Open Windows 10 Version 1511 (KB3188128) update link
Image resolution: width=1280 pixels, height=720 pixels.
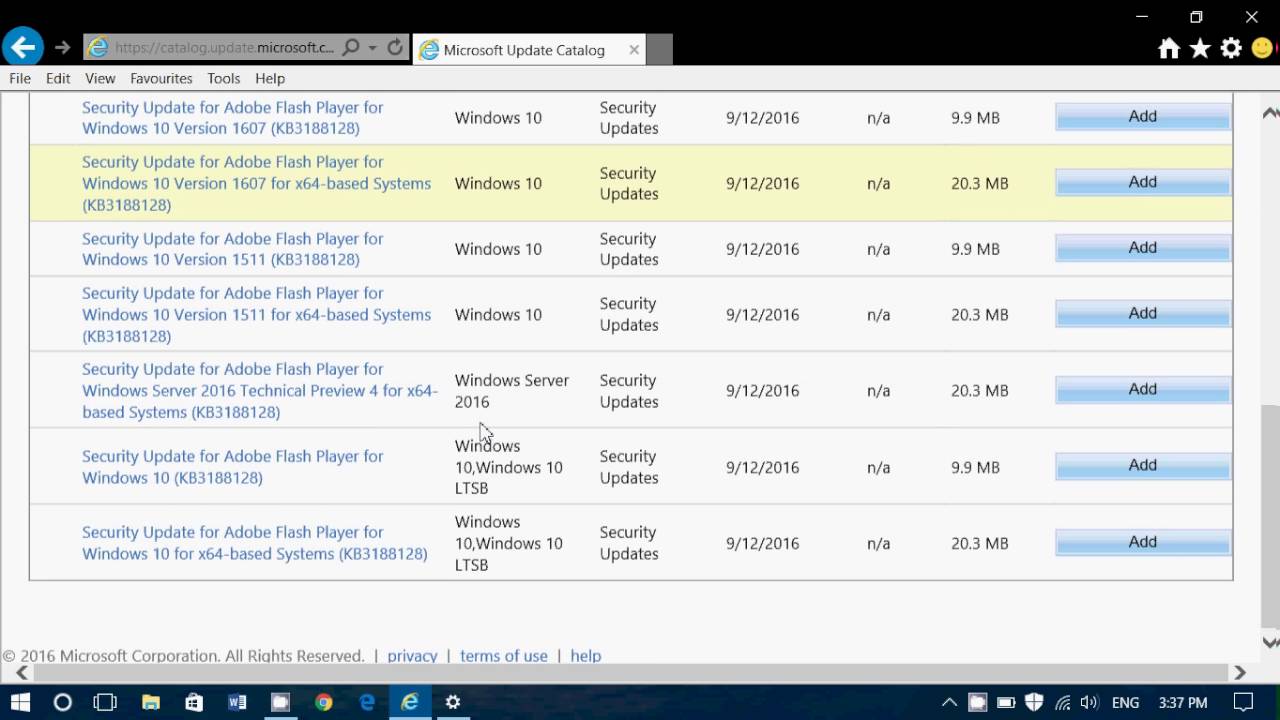(232, 249)
